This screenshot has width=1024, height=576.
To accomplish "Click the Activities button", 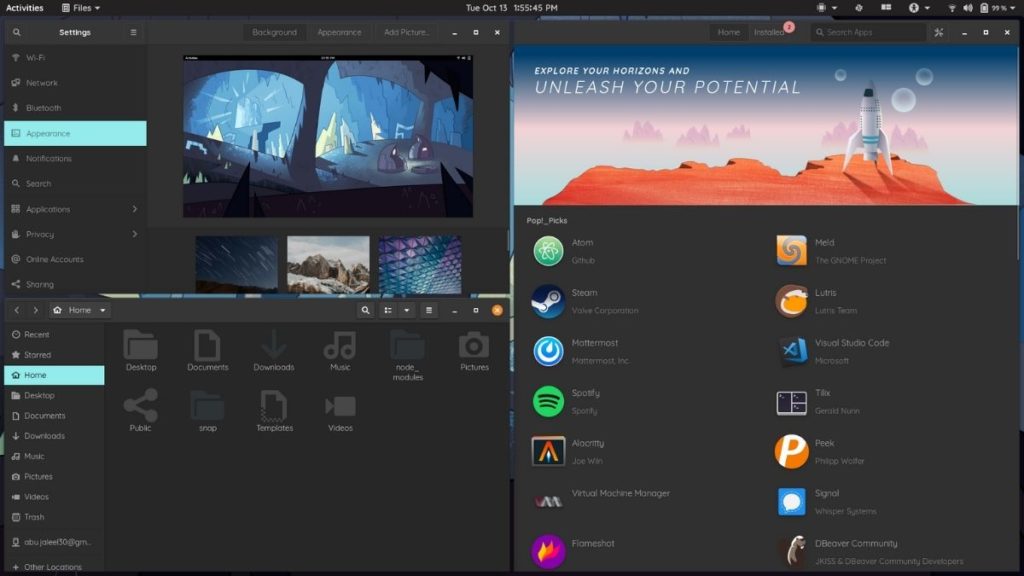I will point(25,8).
